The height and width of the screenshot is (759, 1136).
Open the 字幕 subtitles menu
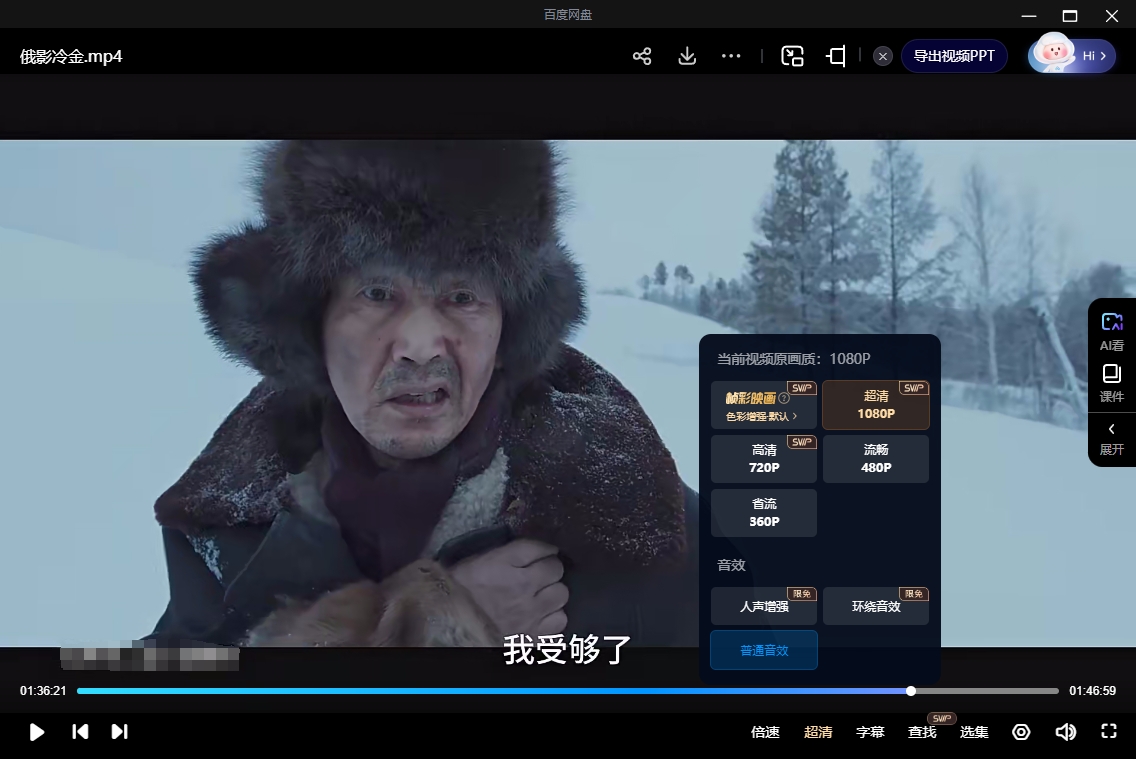point(870,732)
